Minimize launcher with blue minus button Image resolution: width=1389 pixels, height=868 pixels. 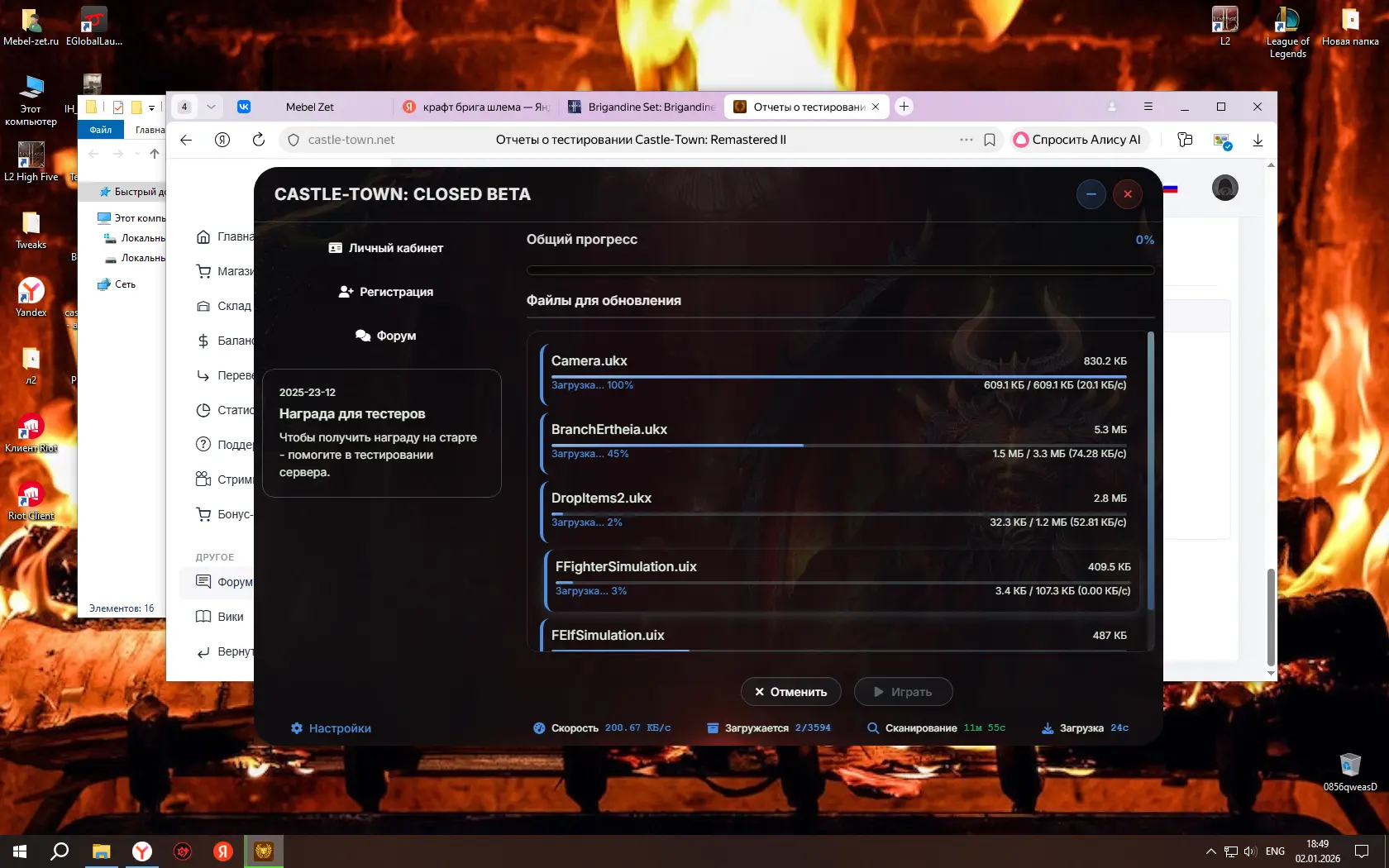(x=1091, y=194)
